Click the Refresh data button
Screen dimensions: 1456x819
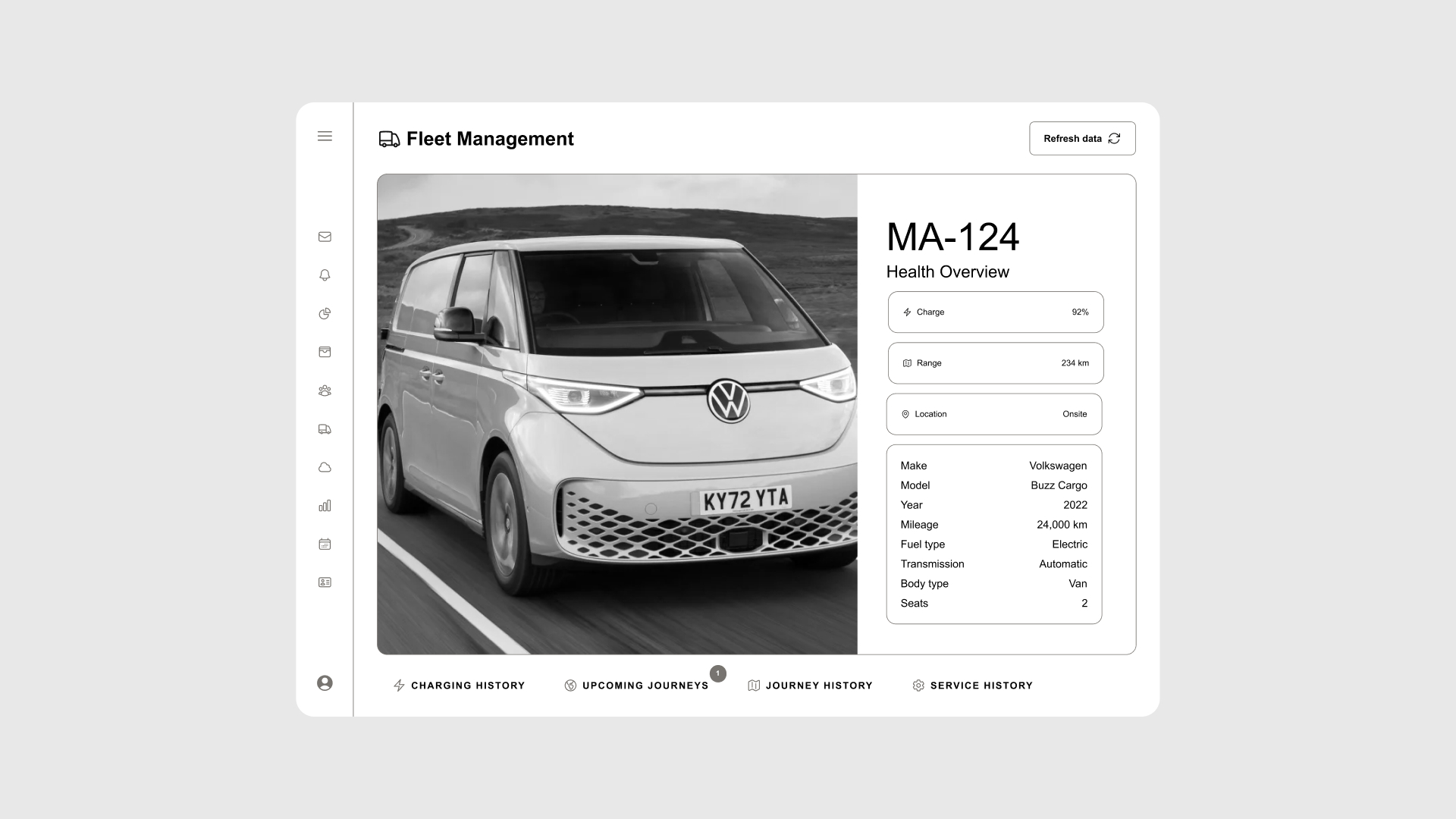pyautogui.click(x=1082, y=138)
